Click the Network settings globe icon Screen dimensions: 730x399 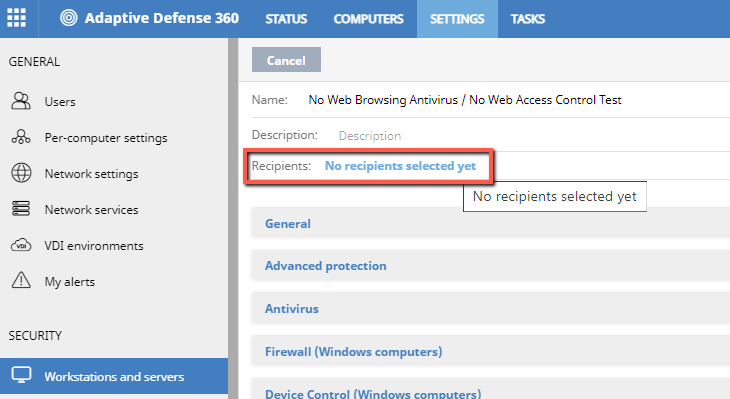[21, 173]
